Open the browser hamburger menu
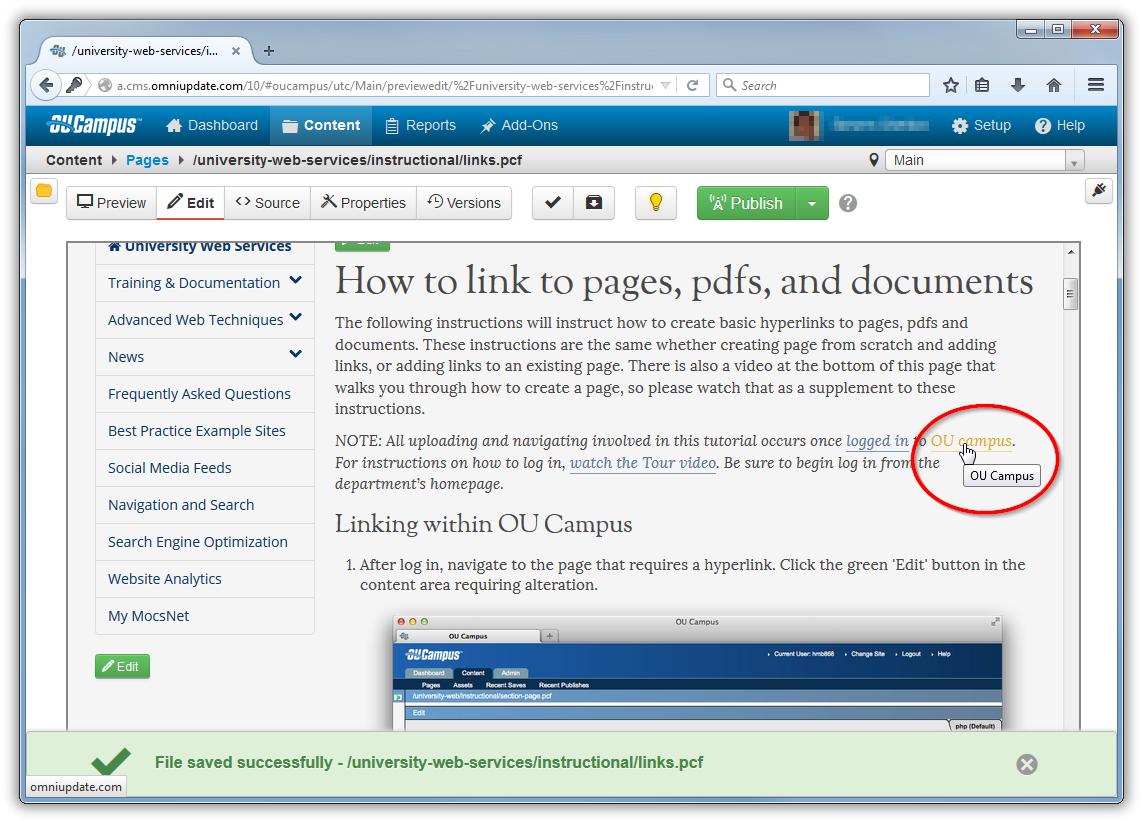Viewport: 1142px width, 822px height. [x=1095, y=85]
